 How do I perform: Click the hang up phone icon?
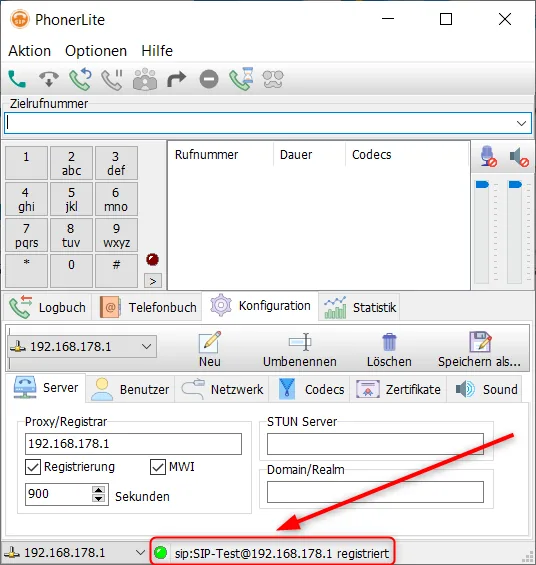[x=49, y=79]
